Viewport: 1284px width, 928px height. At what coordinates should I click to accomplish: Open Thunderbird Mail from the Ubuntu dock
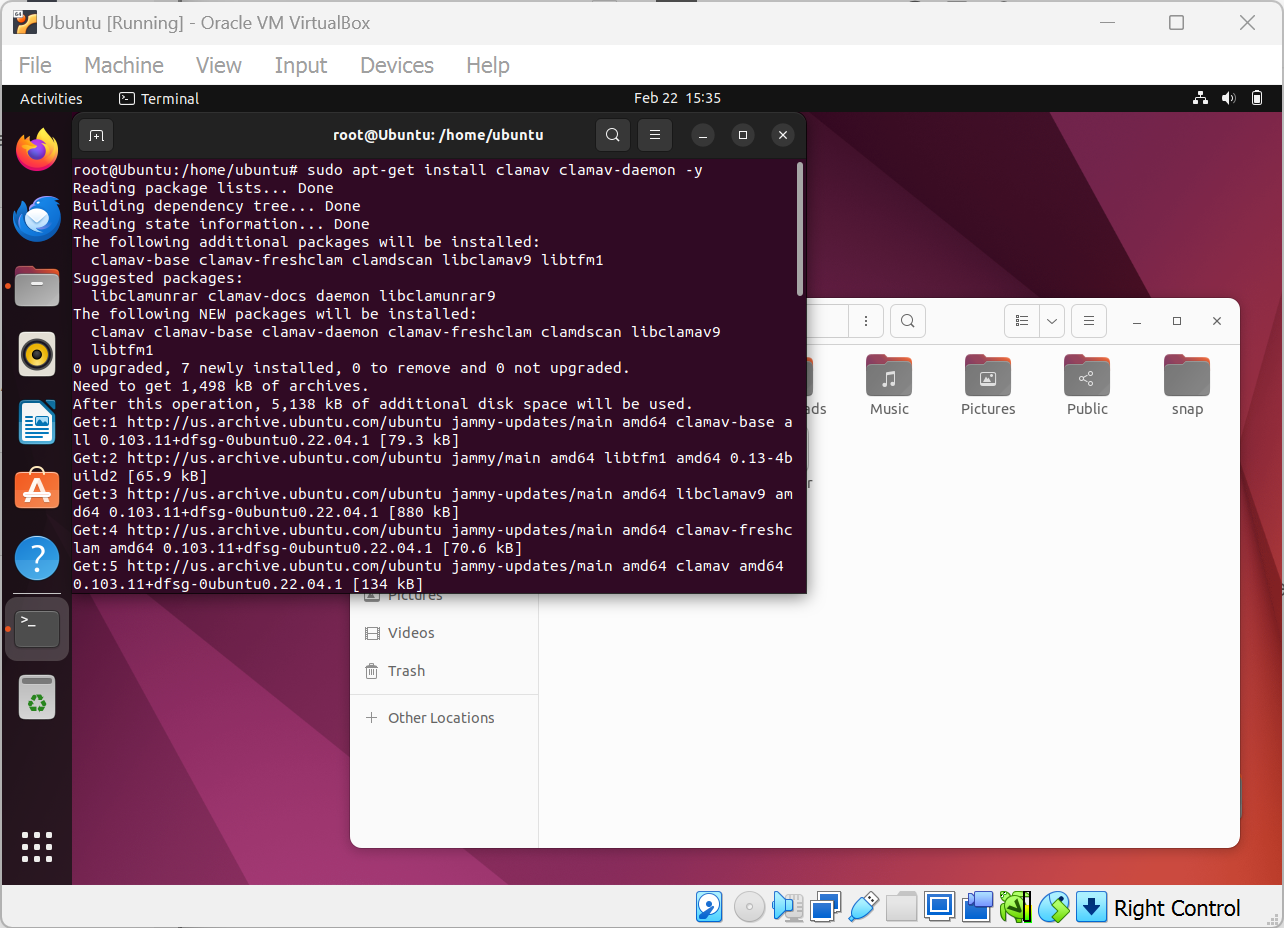point(37,219)
